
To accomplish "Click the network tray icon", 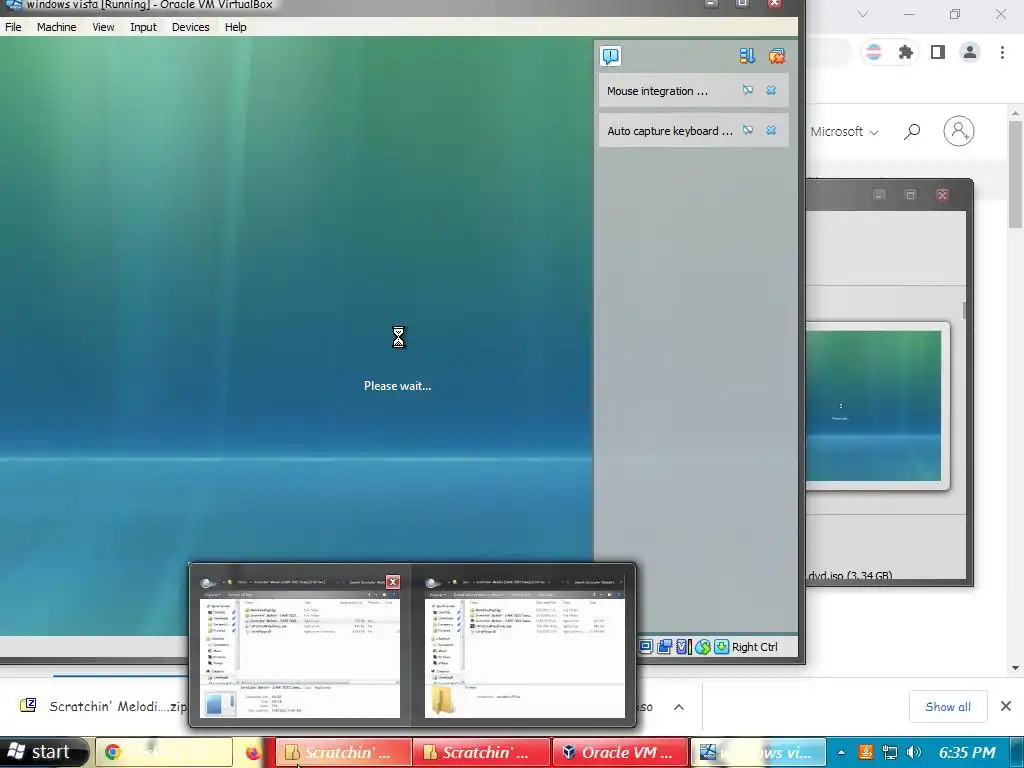I will (x=889, y=752).
